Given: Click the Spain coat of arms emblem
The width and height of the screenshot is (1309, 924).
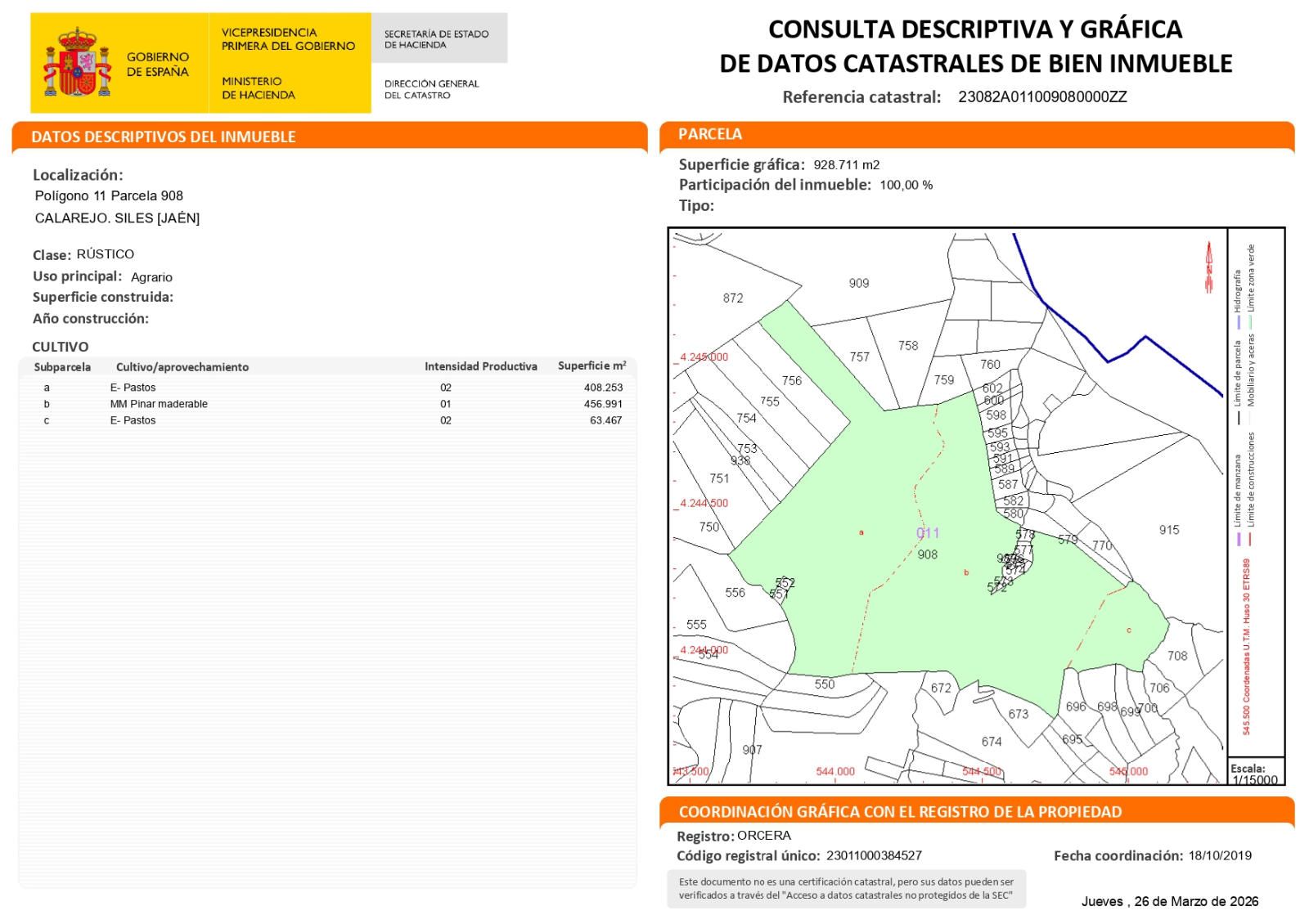Looking at the screenshot, I should (x=76, y=63).
